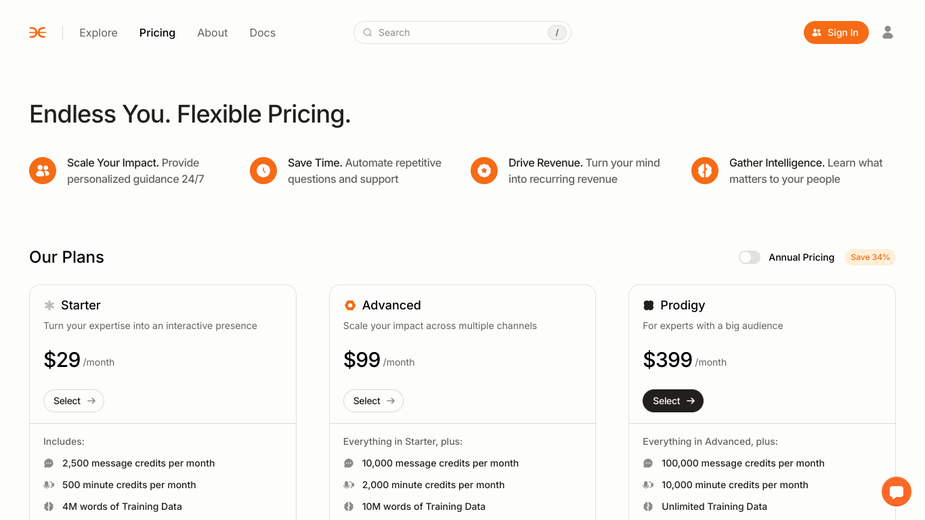Enable the Annual Pricing toggle
Image resolution: width=925 pixels, height=520 pixels.
pyautogui.click(x=749, y=257)
